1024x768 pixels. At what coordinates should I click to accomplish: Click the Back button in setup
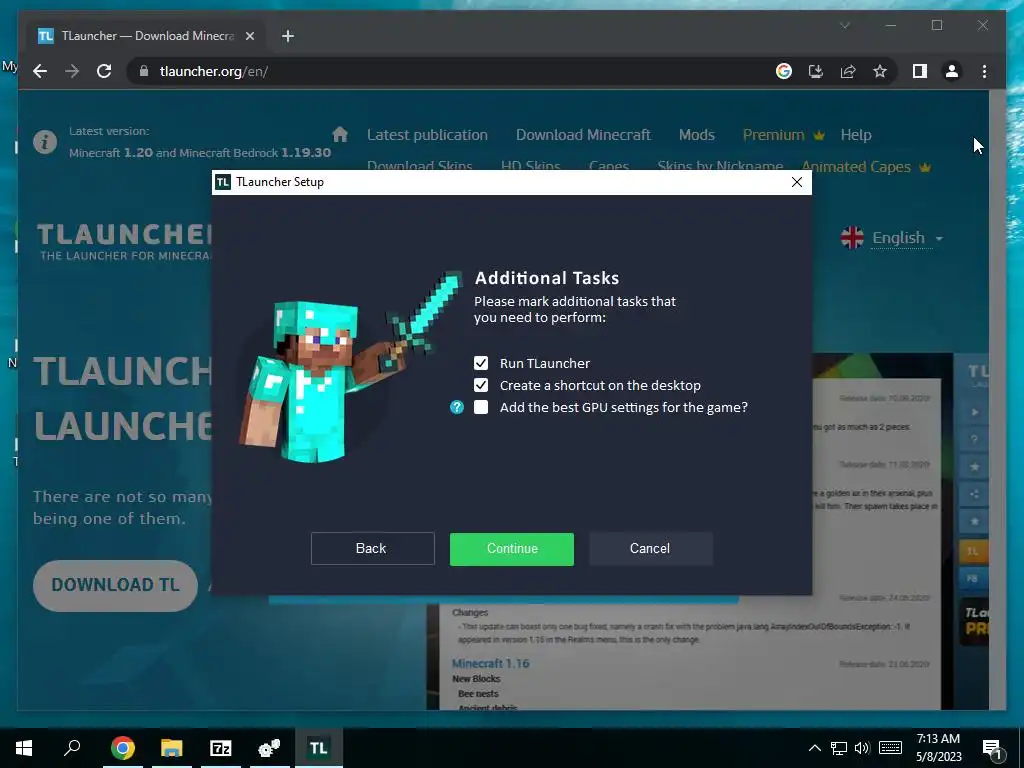click(x=372, y=549)
